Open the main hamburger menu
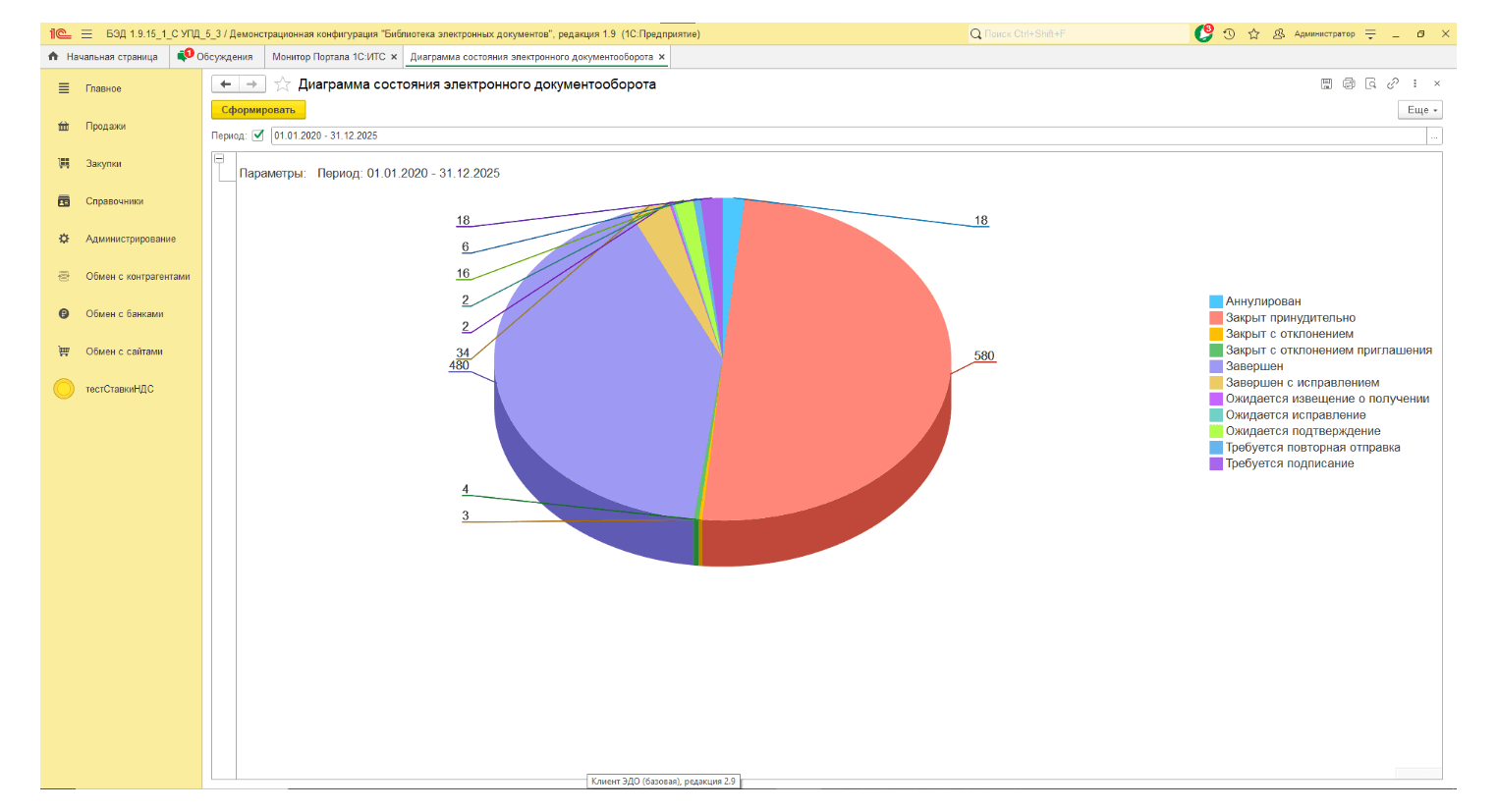Image resolution: width=1498 pixels, height=812 pixels. pyautogui.click(x=86, y=34)
